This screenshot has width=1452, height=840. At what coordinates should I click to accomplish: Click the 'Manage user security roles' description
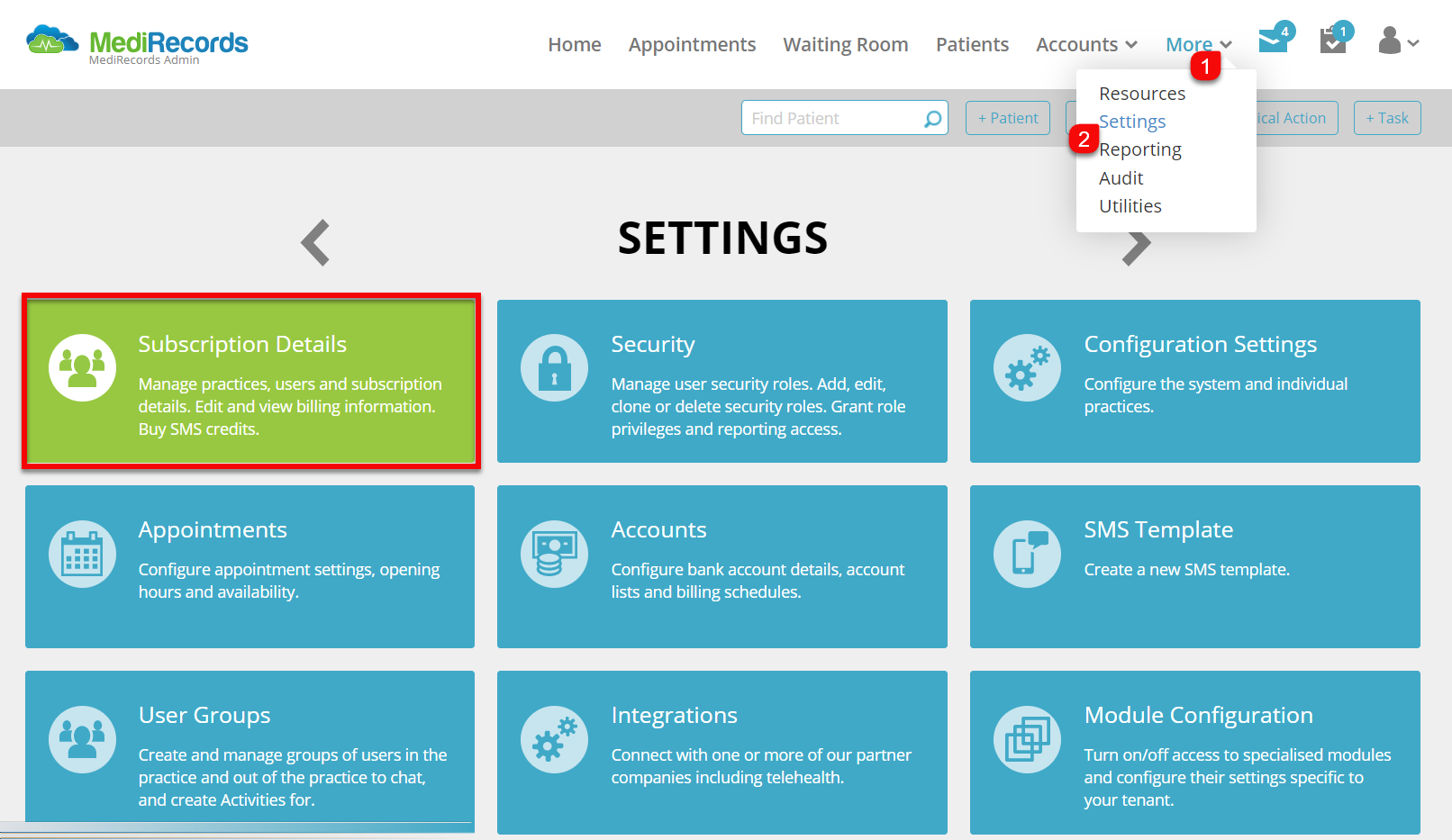coord(758,406)
